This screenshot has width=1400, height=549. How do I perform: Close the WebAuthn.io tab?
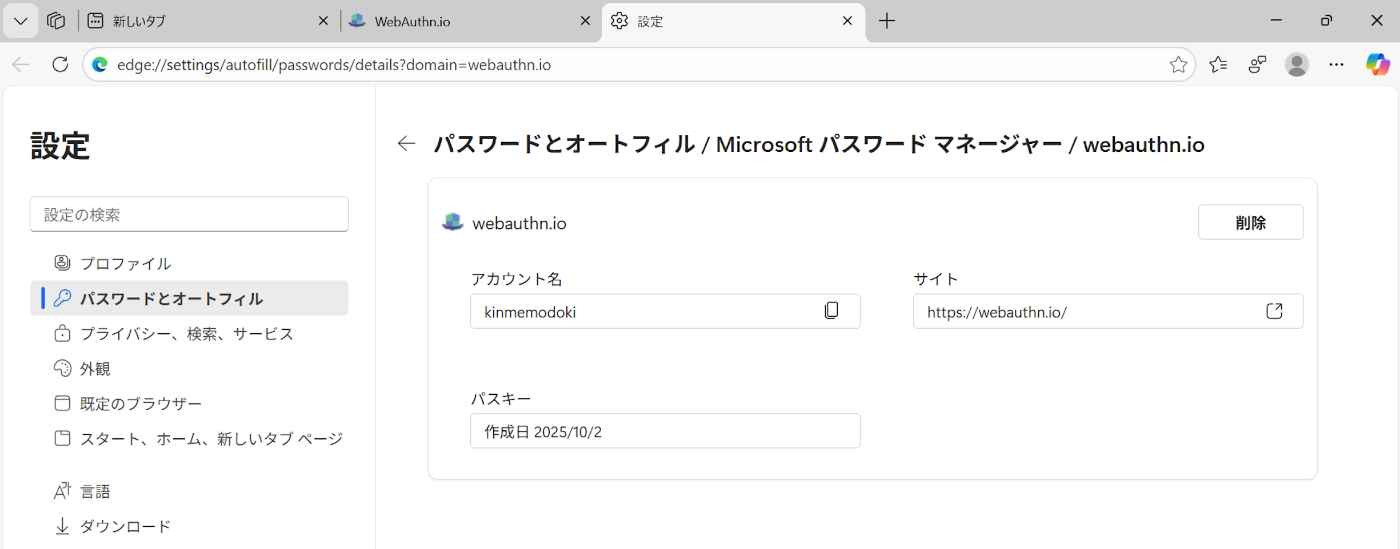click(585, 21)
